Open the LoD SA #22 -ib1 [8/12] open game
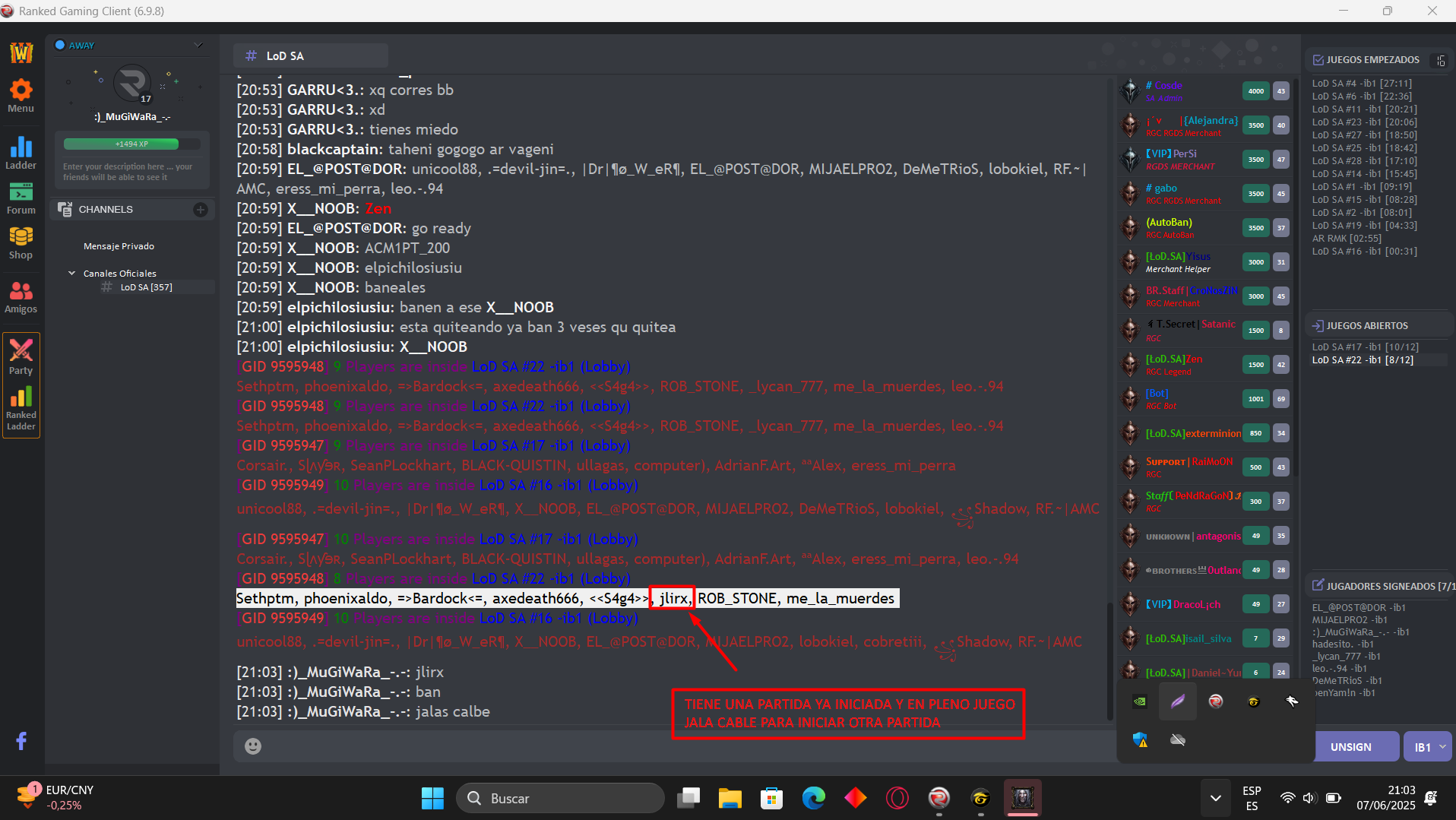The image size is (1456, 820). point(1362,360)
